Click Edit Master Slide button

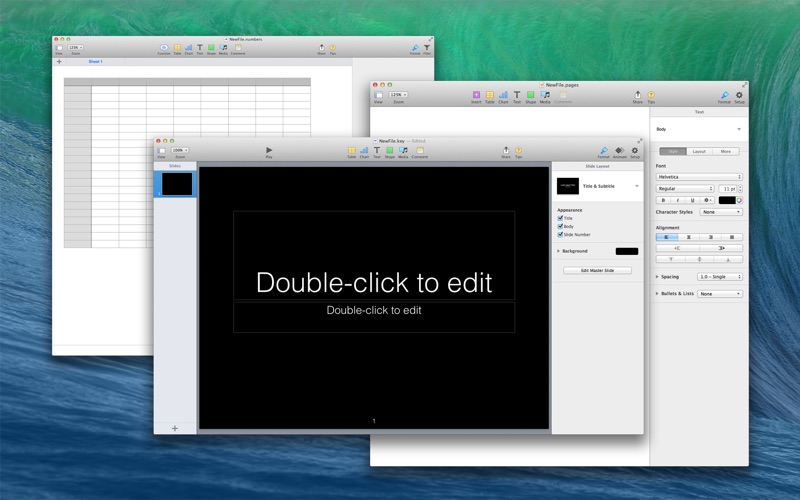[597, 270]
